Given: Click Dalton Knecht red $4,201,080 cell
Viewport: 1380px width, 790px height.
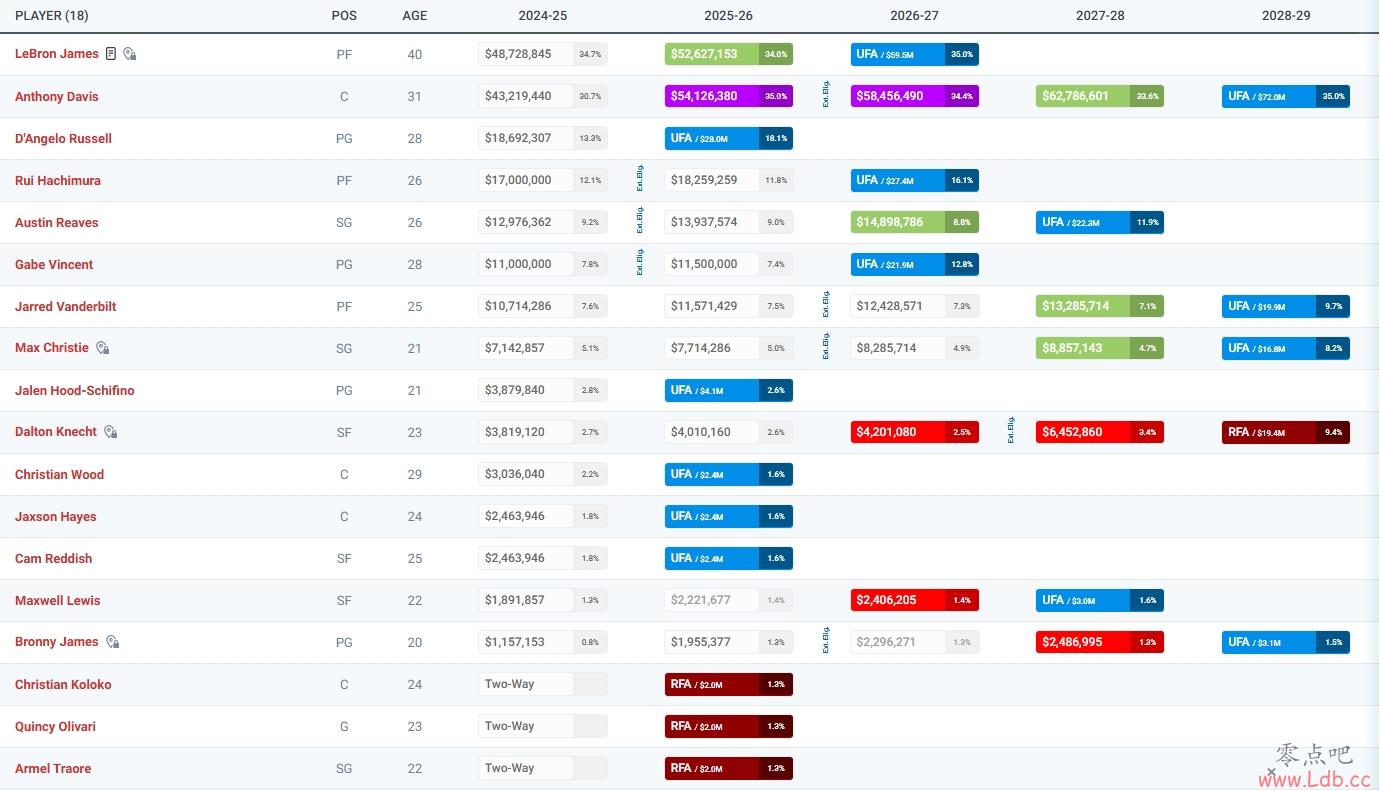Looking at the screenshot, I should 915,432.
